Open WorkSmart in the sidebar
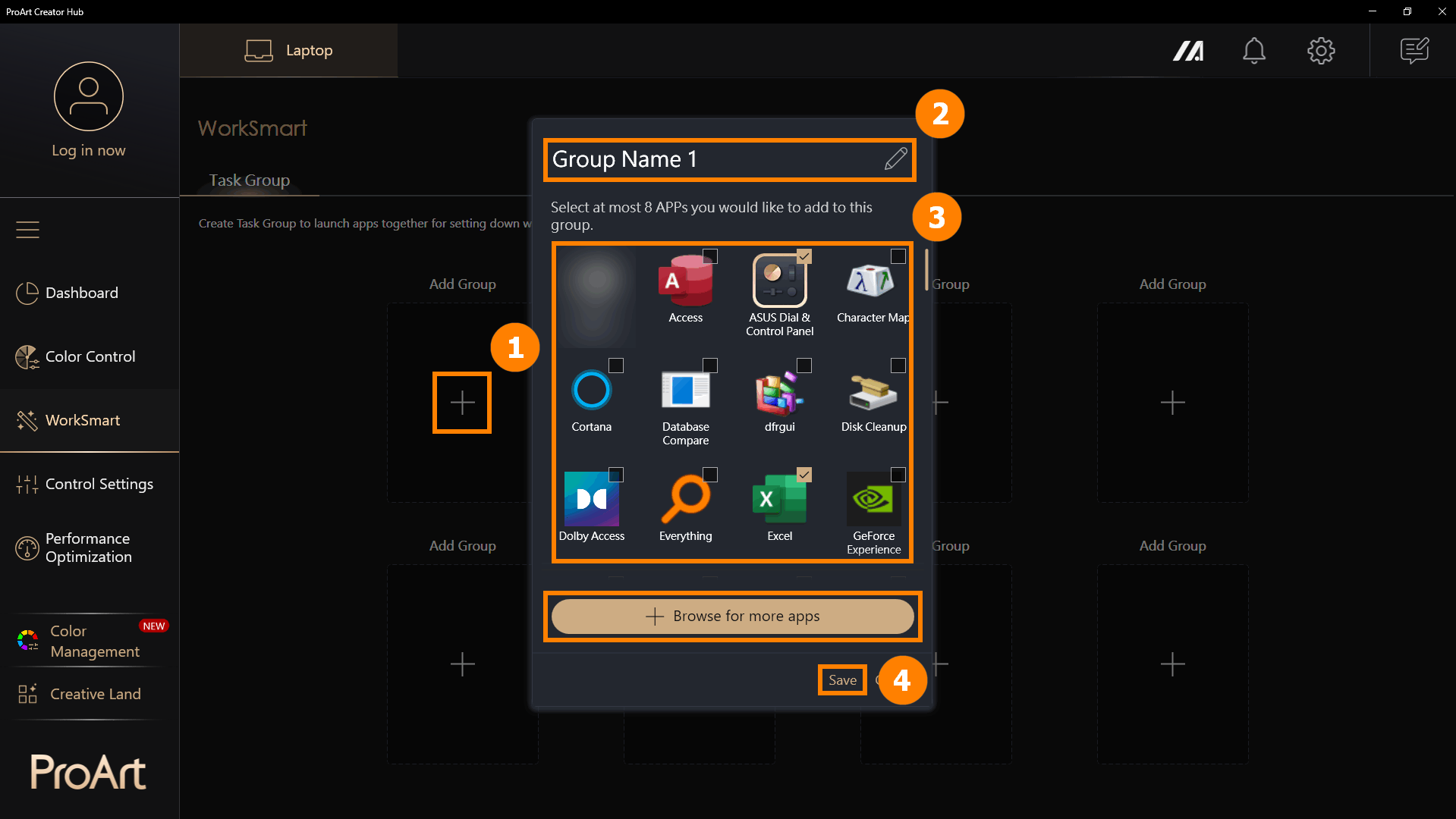Screen dimensions: 1456x819 [x=90, y=420]
